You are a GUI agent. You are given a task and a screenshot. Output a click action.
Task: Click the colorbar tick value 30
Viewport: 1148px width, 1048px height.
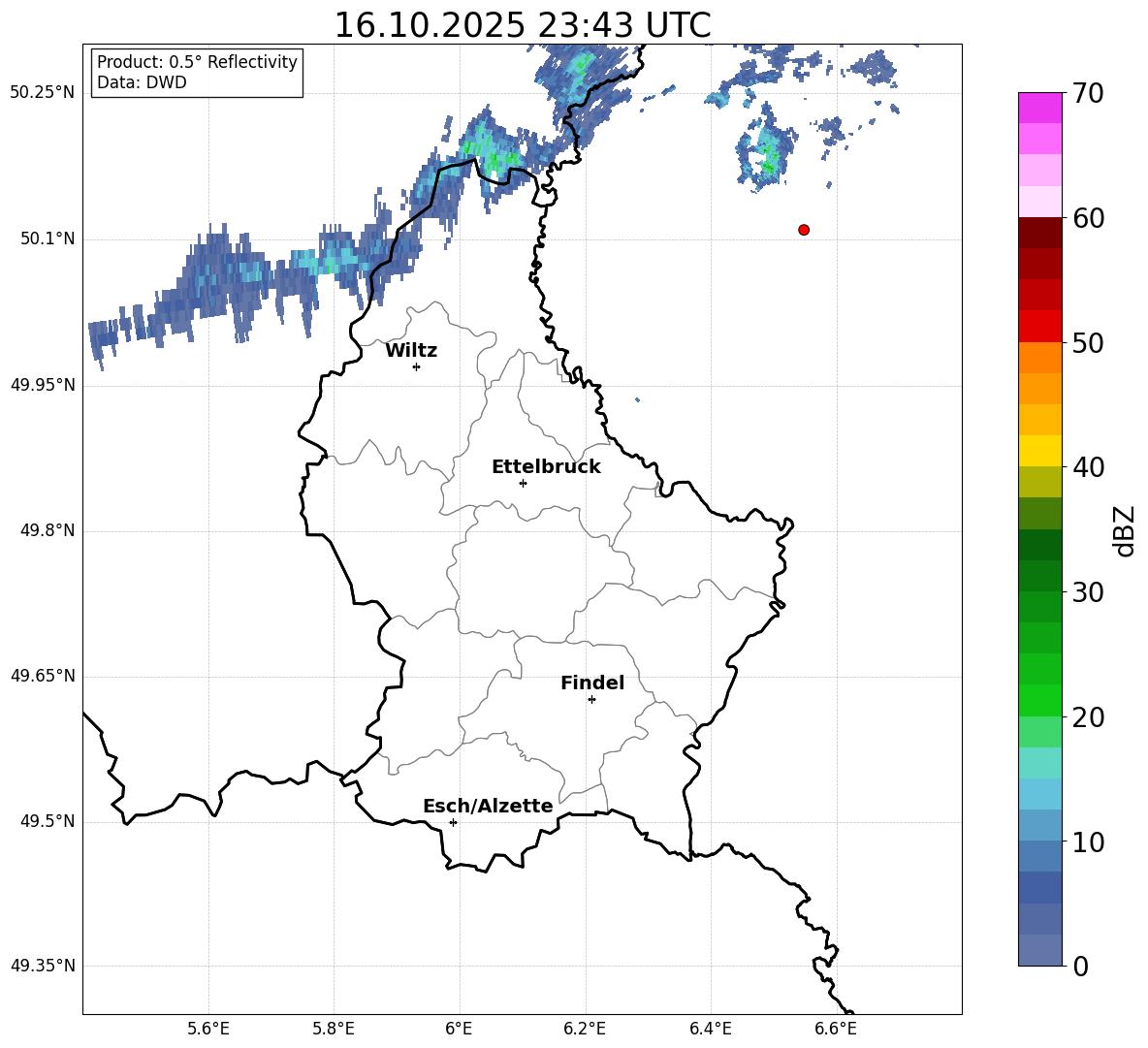(x=1089, y=592)
